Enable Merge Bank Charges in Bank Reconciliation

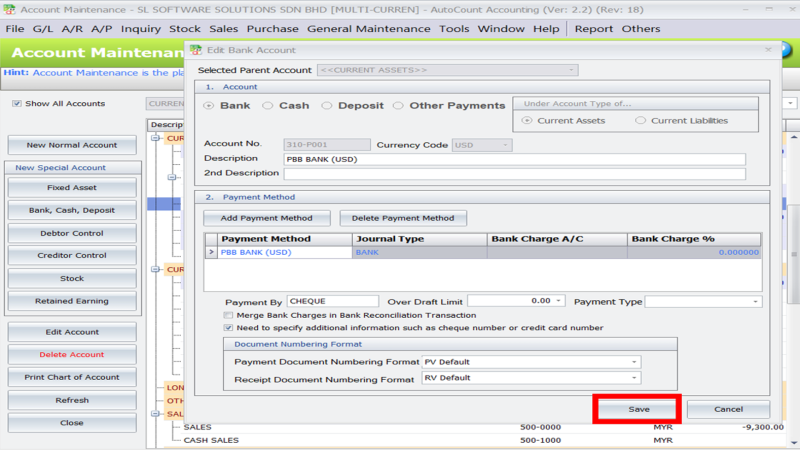click(228, 315)
